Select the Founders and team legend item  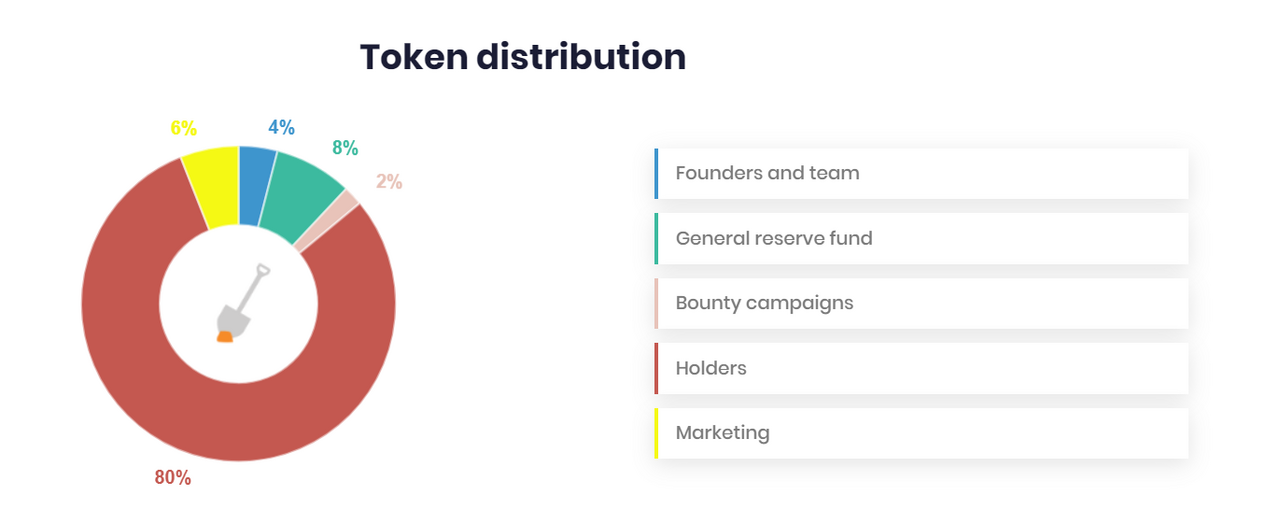[x=767, y=173]
